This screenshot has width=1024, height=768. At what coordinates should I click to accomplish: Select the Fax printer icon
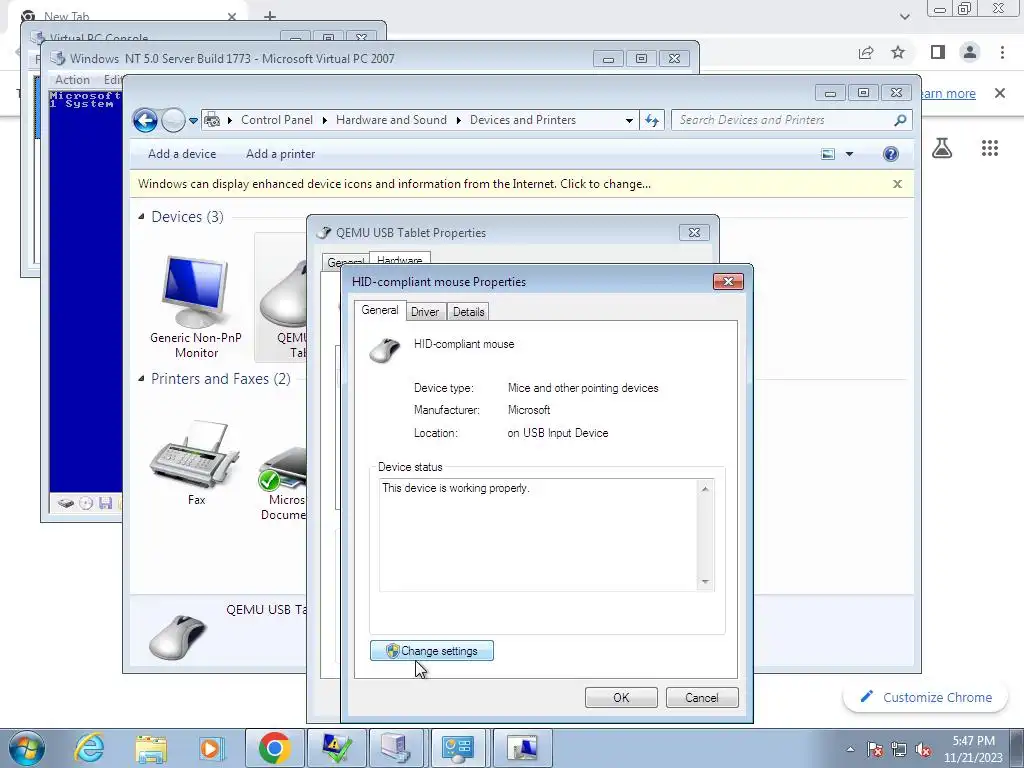pos(196,463)
